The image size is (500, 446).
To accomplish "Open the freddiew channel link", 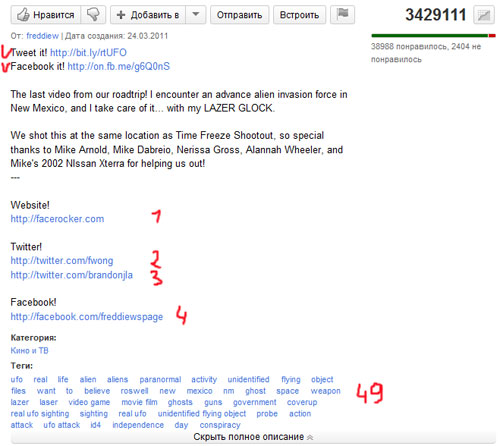I will click(42, 36).
